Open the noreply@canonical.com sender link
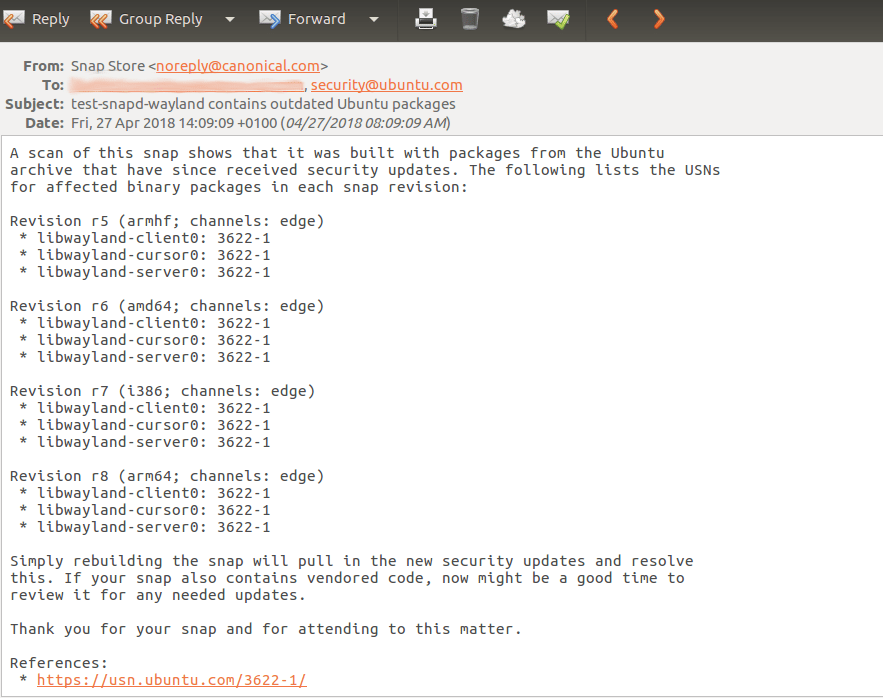This screenshot has height=698, width=883. pos(238,66)
